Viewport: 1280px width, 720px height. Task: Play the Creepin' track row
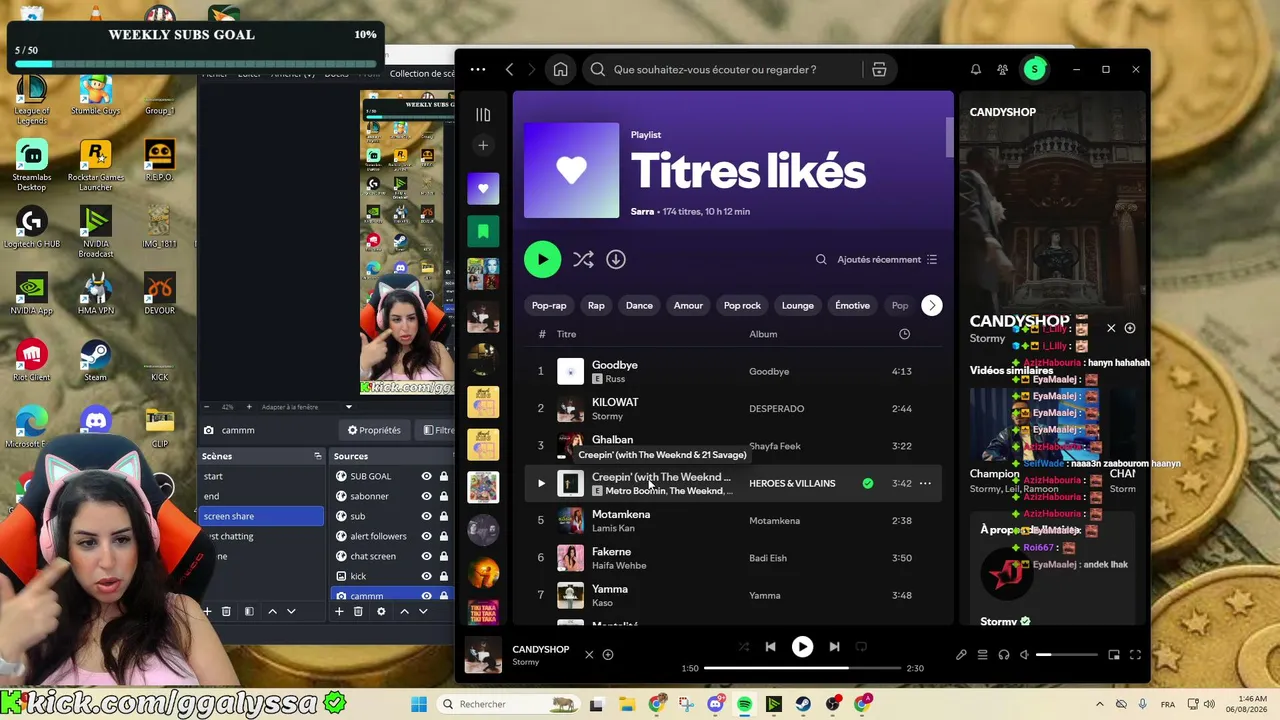coord(541,484)
